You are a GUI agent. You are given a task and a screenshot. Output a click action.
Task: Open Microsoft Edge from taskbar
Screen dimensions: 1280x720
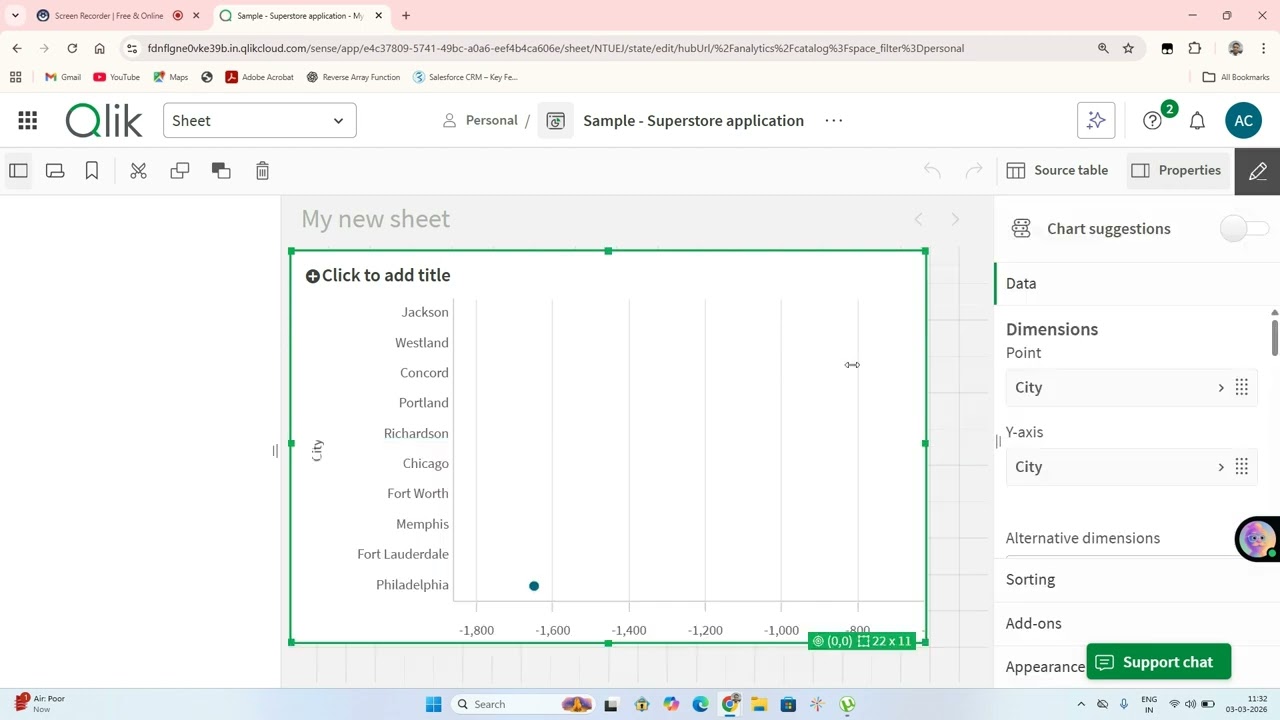700,704
